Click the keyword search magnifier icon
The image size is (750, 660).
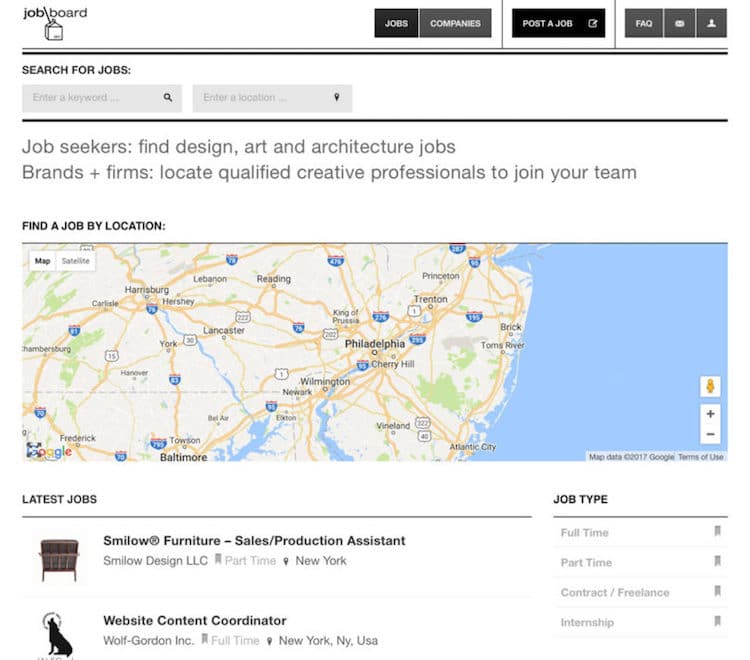pyautogui.click(x=168, y=98)
